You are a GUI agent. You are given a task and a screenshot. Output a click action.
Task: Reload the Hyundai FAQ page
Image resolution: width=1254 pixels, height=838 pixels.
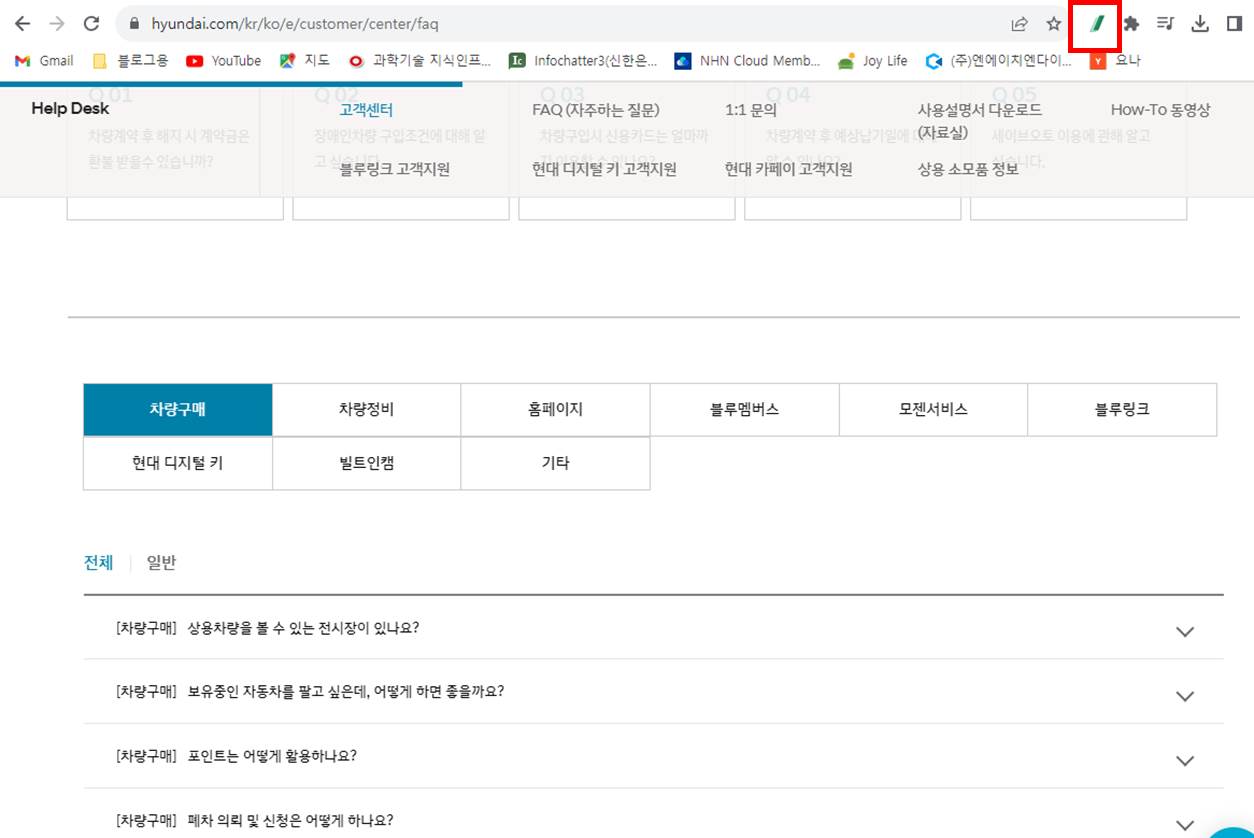[x=91, y=23]
